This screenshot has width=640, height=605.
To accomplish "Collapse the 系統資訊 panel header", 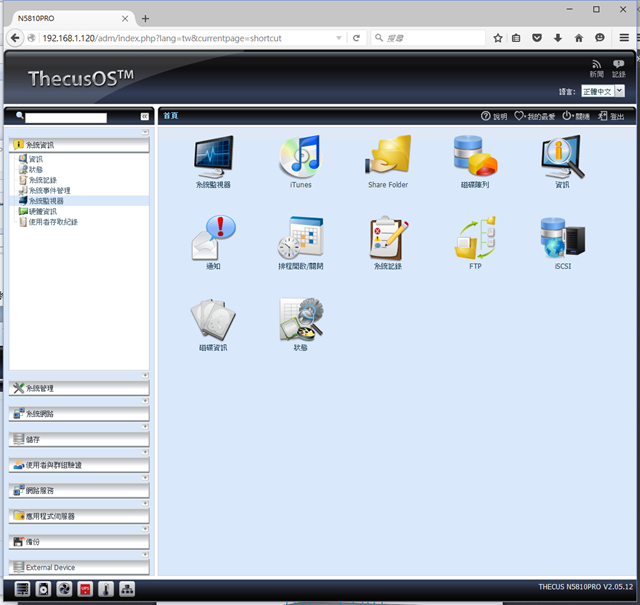I will (79, 145).
